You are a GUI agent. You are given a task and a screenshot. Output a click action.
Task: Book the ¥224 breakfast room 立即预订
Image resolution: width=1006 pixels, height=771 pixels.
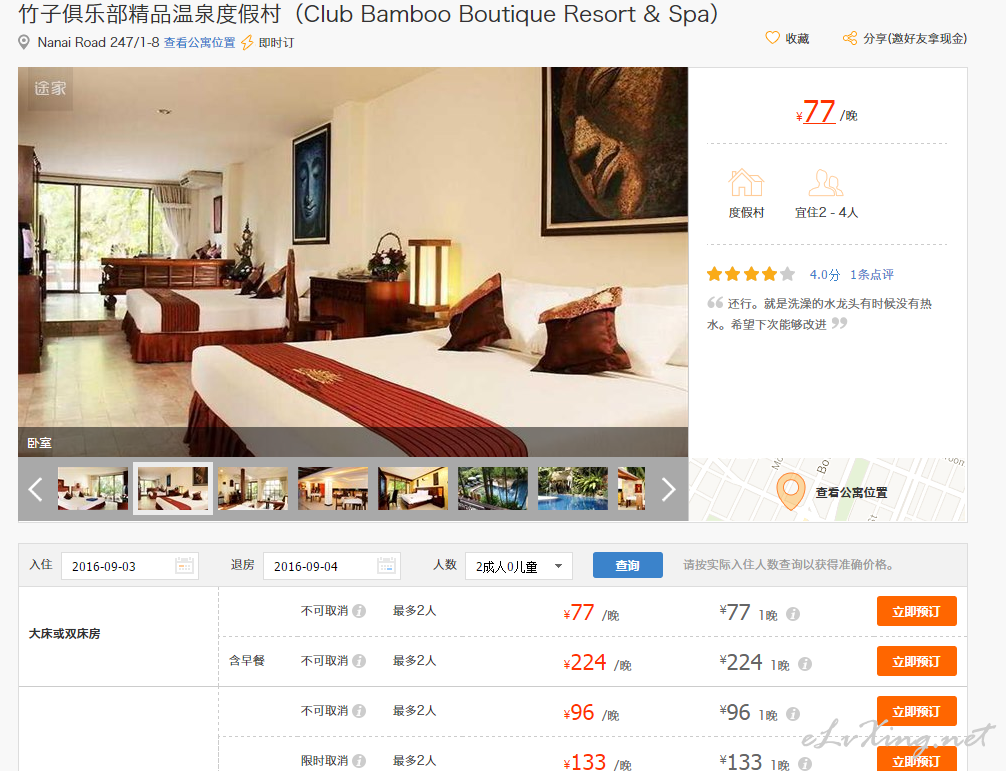(916, 661)
